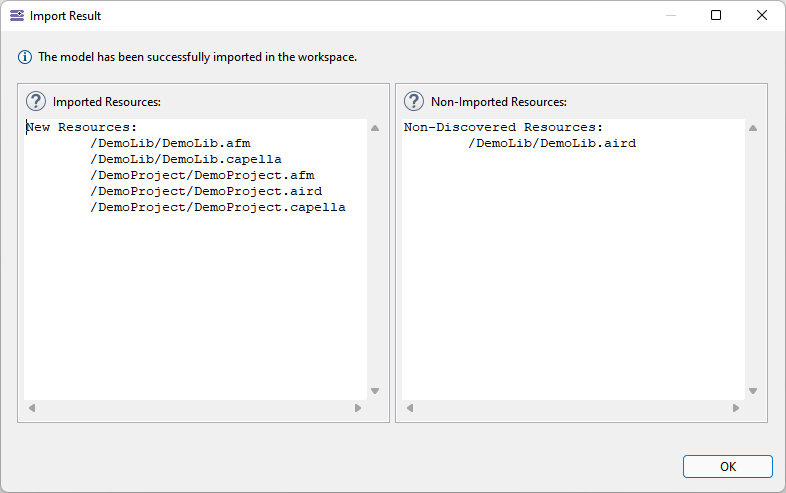Click the scroll left arrow in Imported Resources
Screen dimensions: 786x493
coord(30,408)
